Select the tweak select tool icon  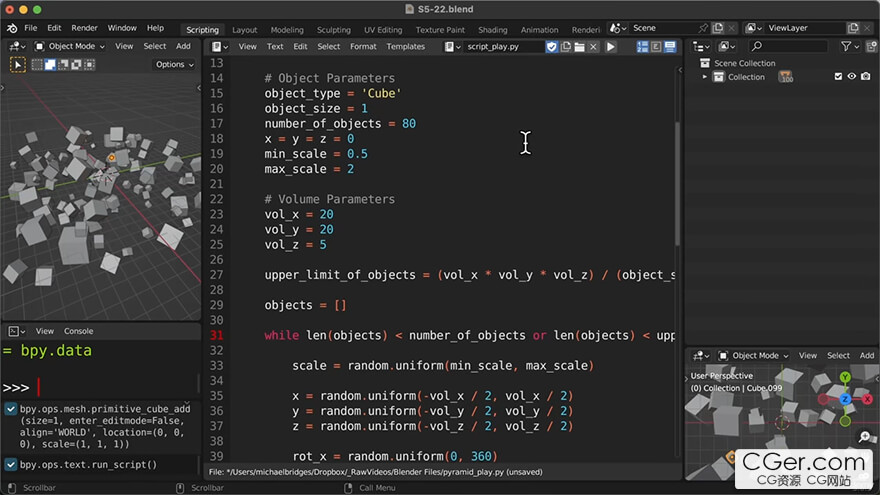pyautogui.click(x=18, y=65)
